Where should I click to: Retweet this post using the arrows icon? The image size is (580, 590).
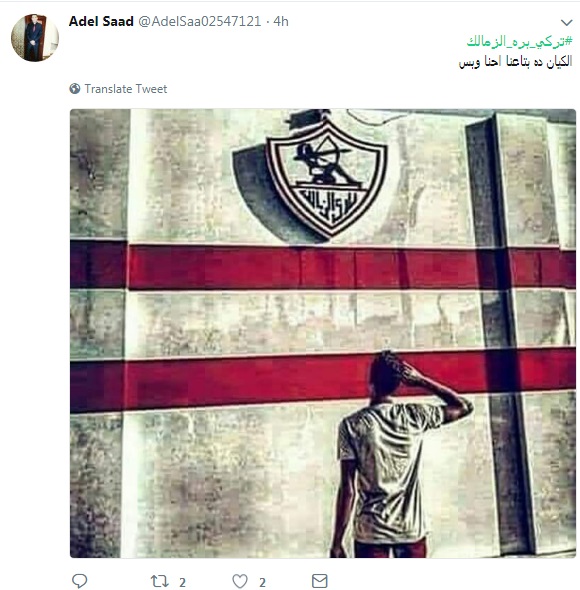[160, 581]
